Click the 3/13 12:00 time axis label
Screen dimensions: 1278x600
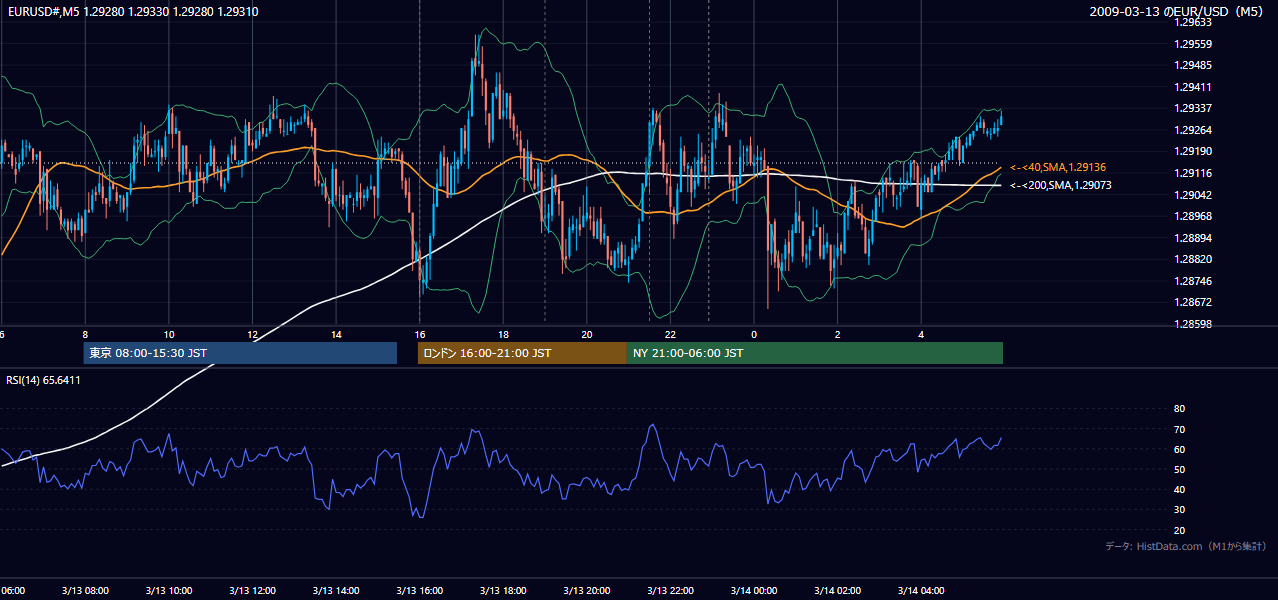coord(253,590)
